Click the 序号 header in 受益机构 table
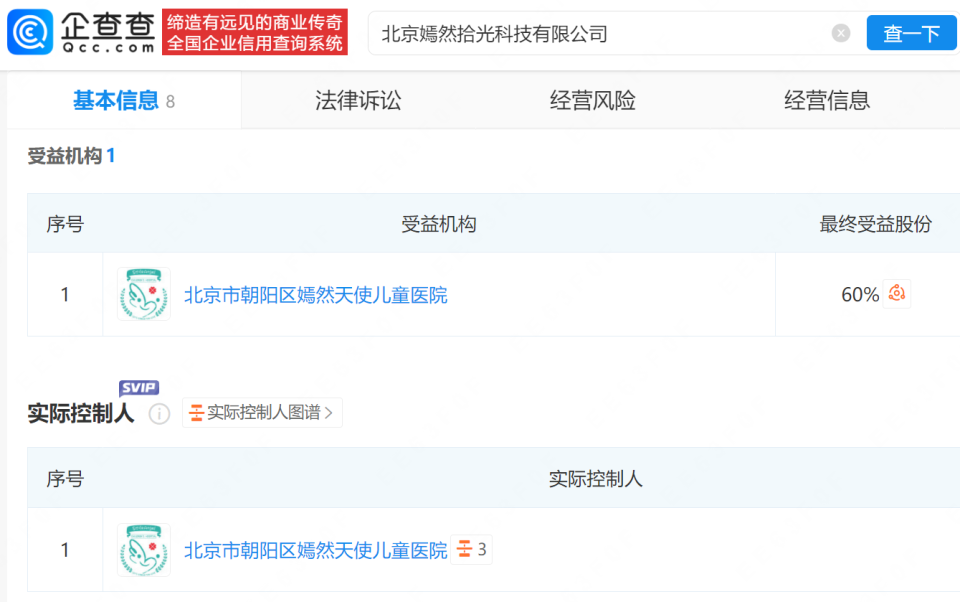This screenshot has height=602, width=960. click(x=65, y=224)
